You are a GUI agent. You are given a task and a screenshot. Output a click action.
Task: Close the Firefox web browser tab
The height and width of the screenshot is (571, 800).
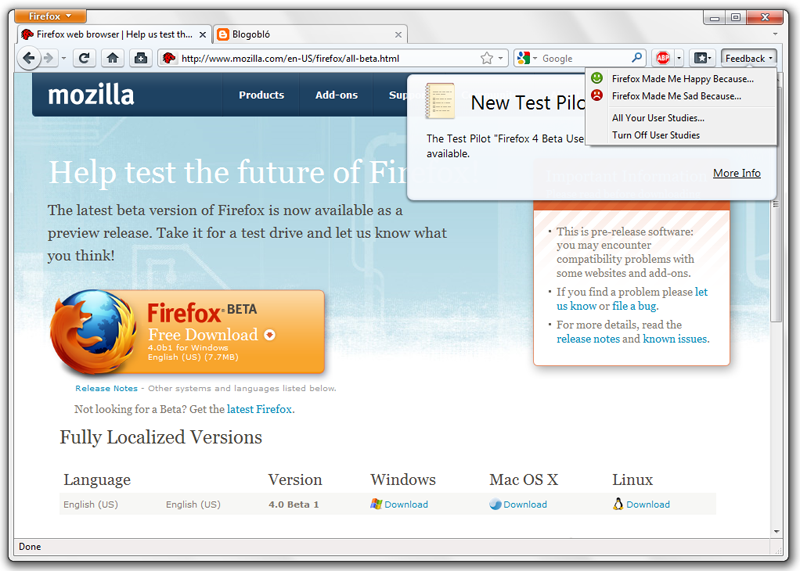(x=203, y=35)
